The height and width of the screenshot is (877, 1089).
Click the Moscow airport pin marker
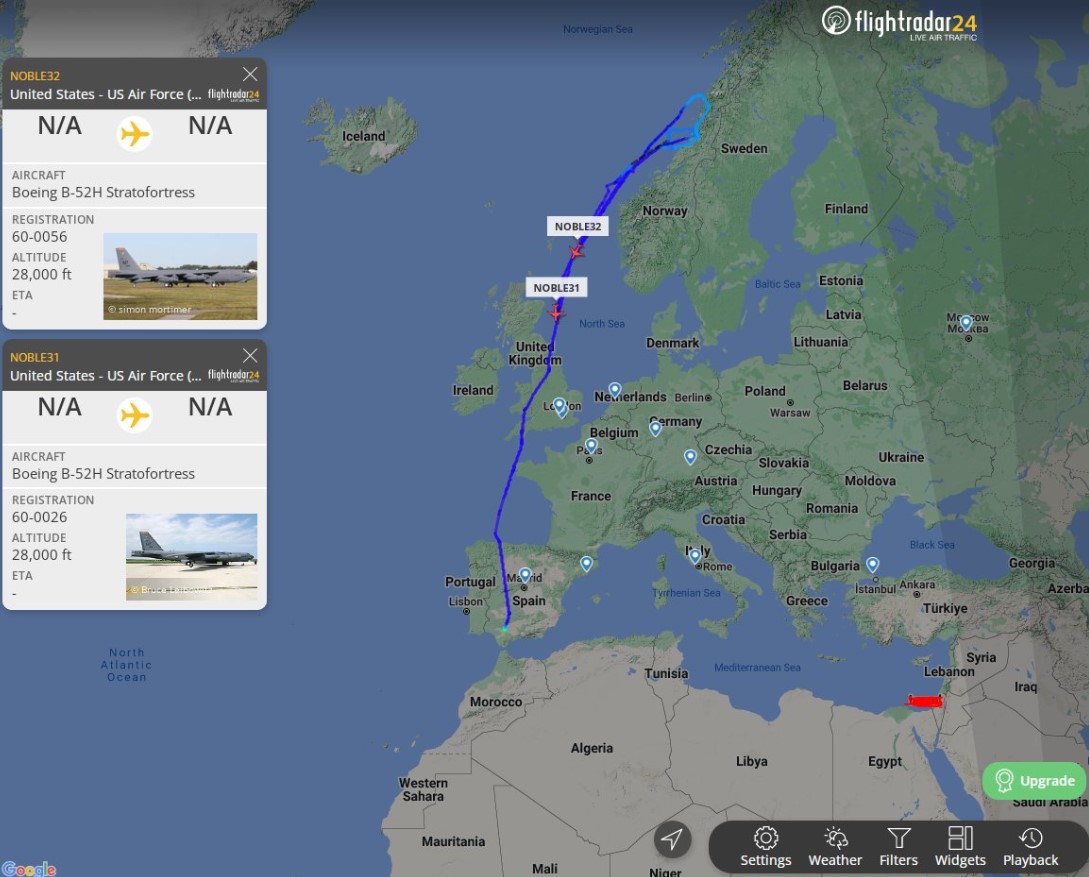pos(965,322)
